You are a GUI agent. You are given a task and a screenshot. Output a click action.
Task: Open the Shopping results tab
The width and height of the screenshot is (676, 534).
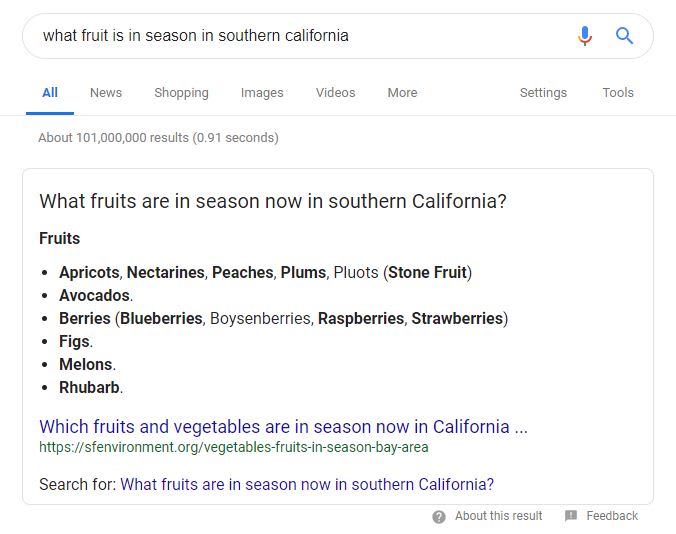(182, 93)
